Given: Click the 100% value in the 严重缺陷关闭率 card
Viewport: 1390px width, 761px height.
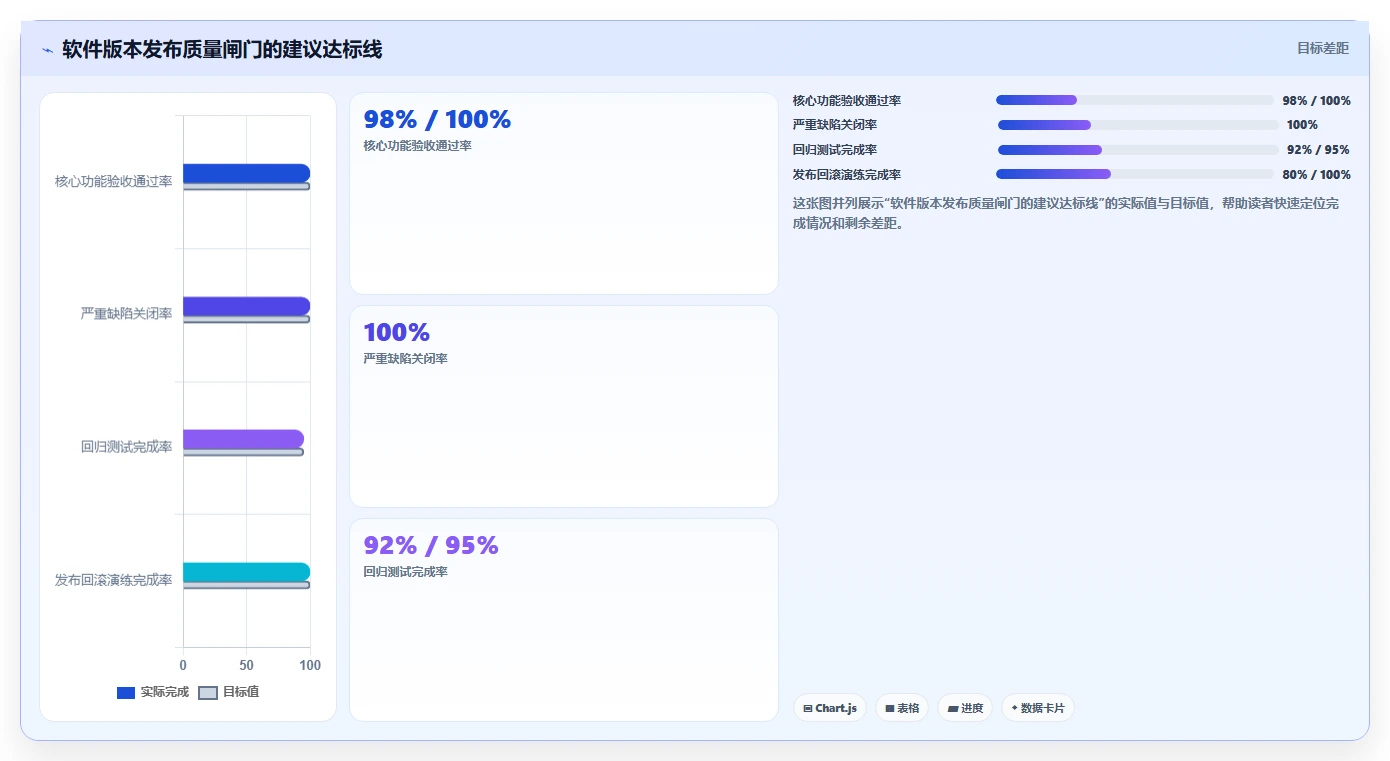Looking at the screenshot, I should (397, 333).
